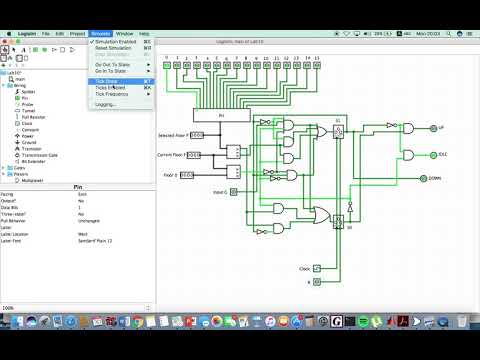Screen dimensions: 480x360
Task: Click Transistor in the component tree
Action: (31, 149)
